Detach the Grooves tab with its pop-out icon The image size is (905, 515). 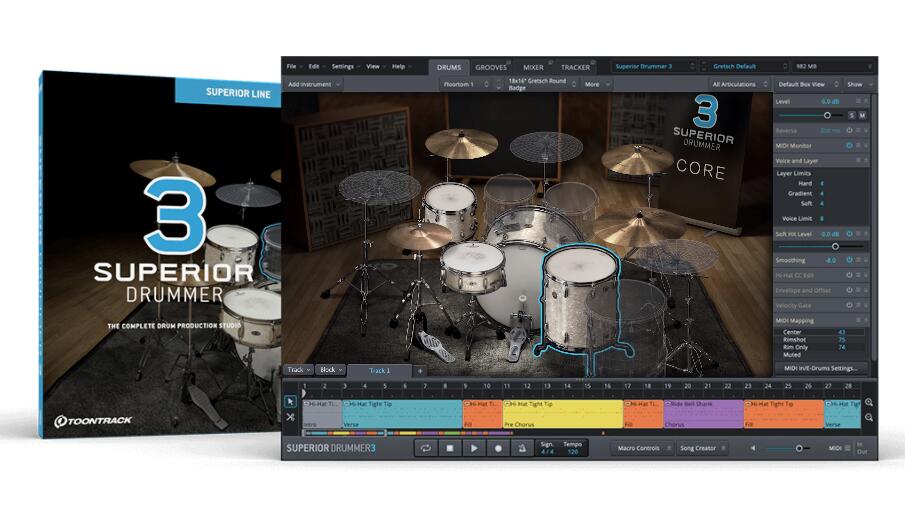click(508, 62)
